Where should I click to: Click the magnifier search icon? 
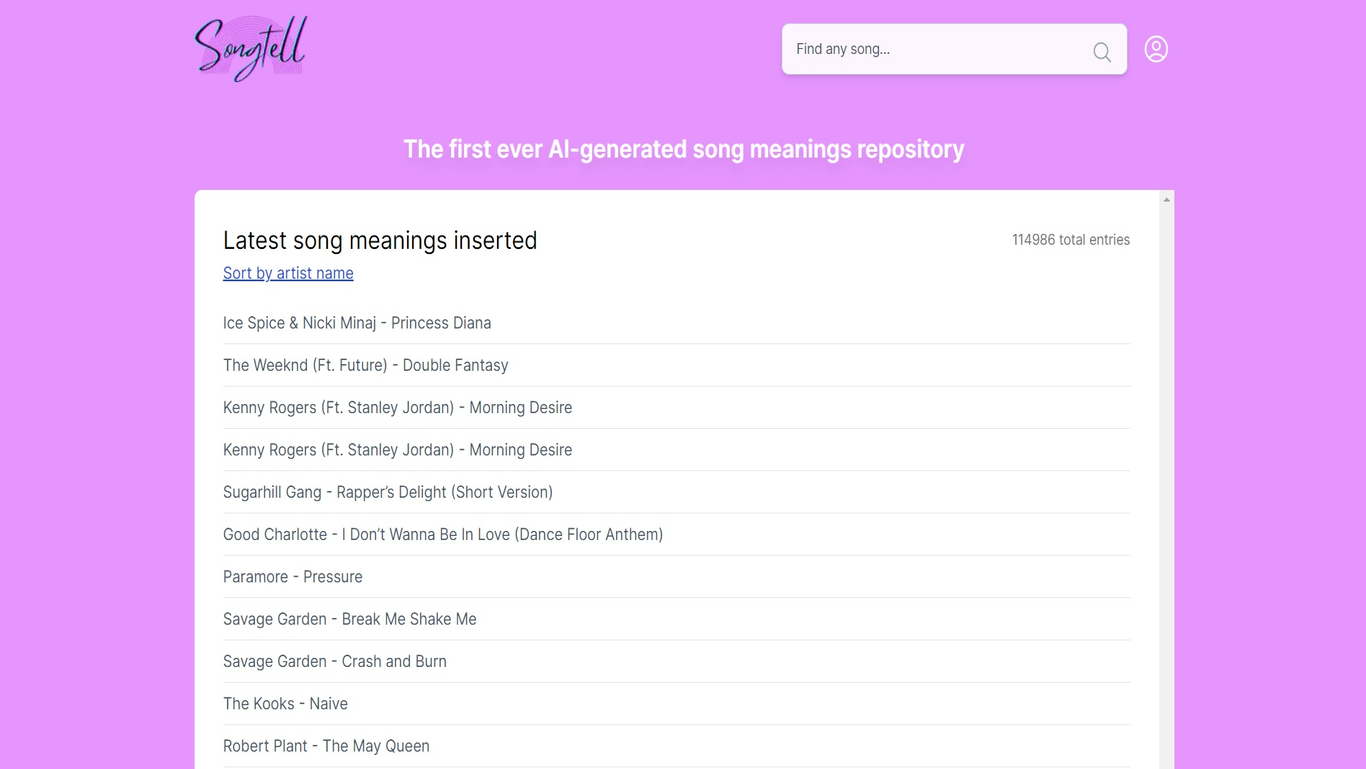tap(1101, 52)
